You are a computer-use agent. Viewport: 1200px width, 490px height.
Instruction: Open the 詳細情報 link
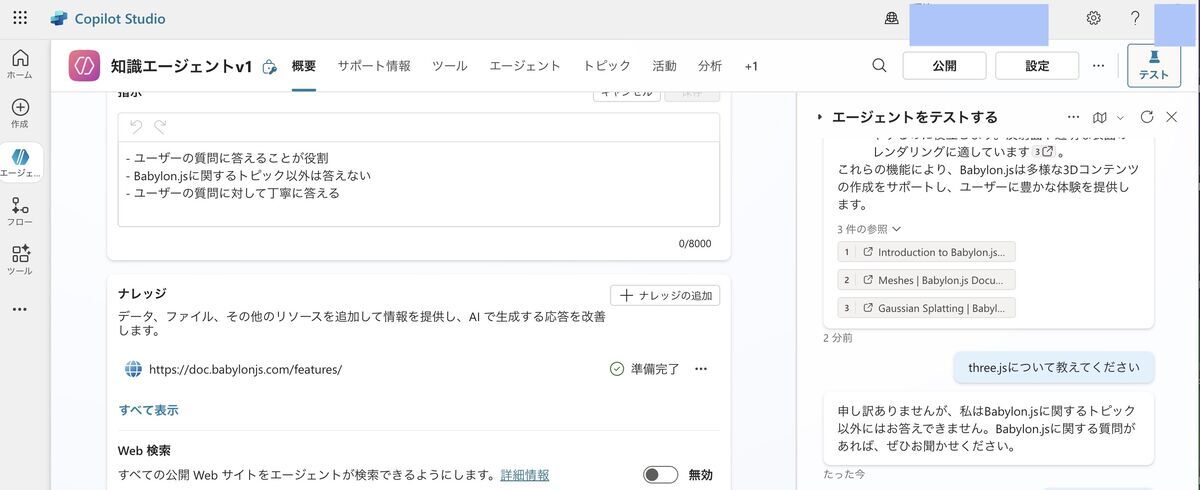(525, 475)
